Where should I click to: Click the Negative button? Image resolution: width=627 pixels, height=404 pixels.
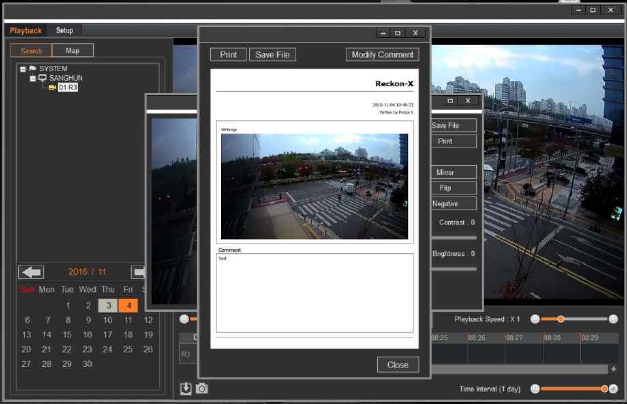coord(454,204)
